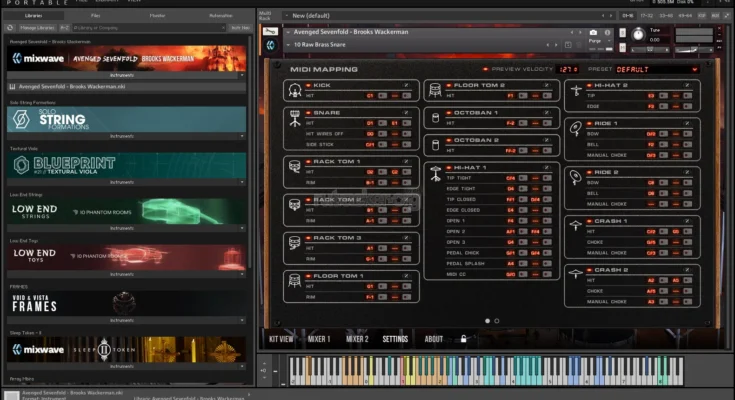The height and width of the screenshot is (400, 735).
Task: Select the 33-48 rack page button
Action: [666, 15]
